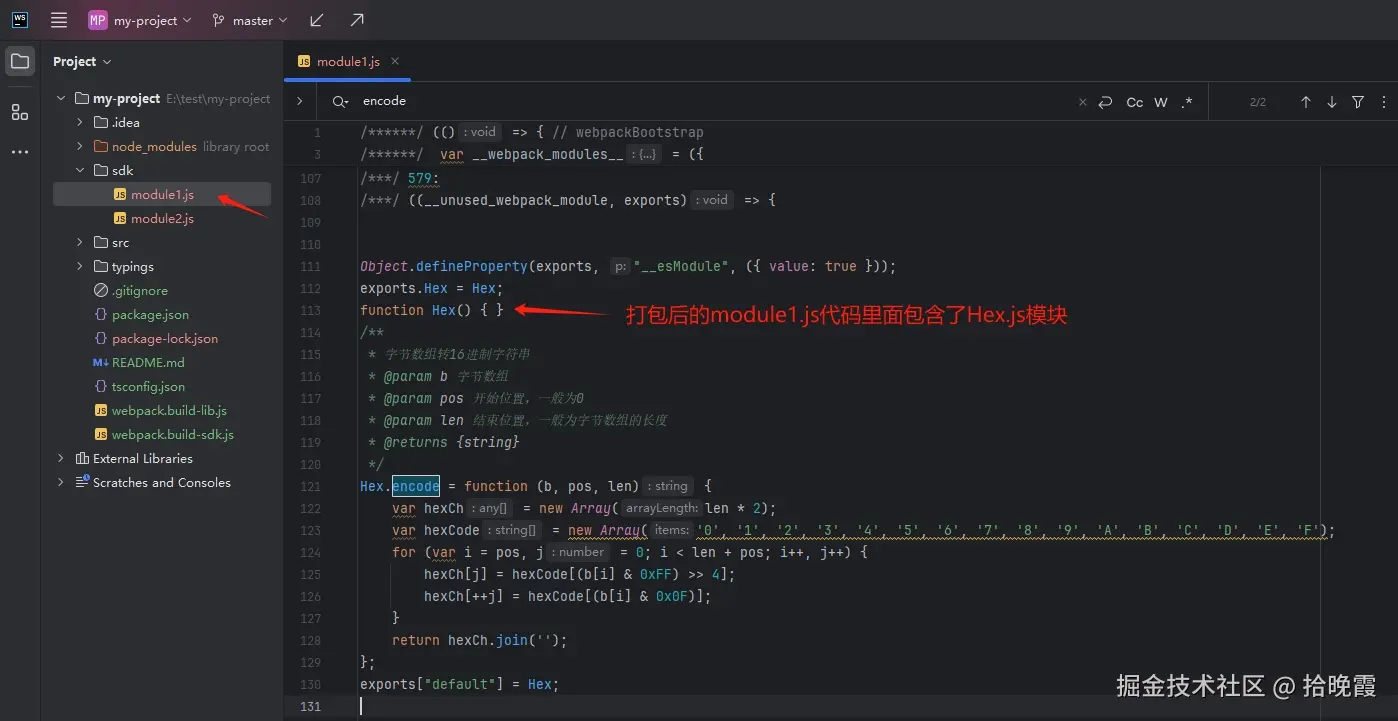The image size is (1398, 721).
Task: Expand Scratches and Consoles node
Action: [x=62, y=482]
